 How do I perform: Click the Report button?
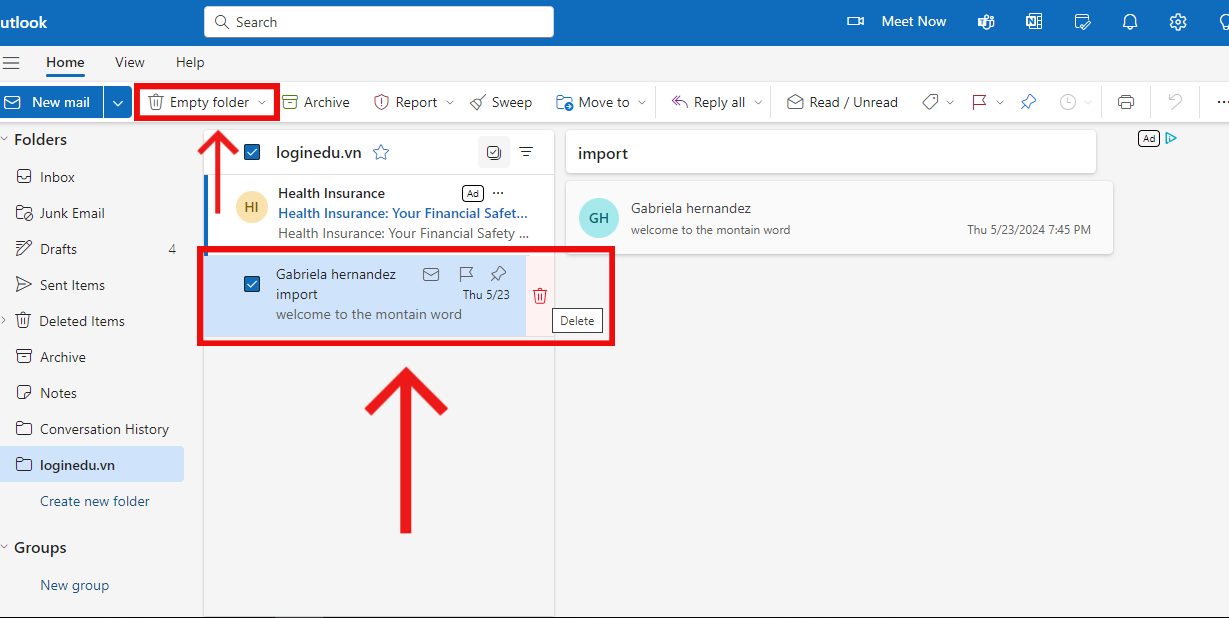click(405, 102)
